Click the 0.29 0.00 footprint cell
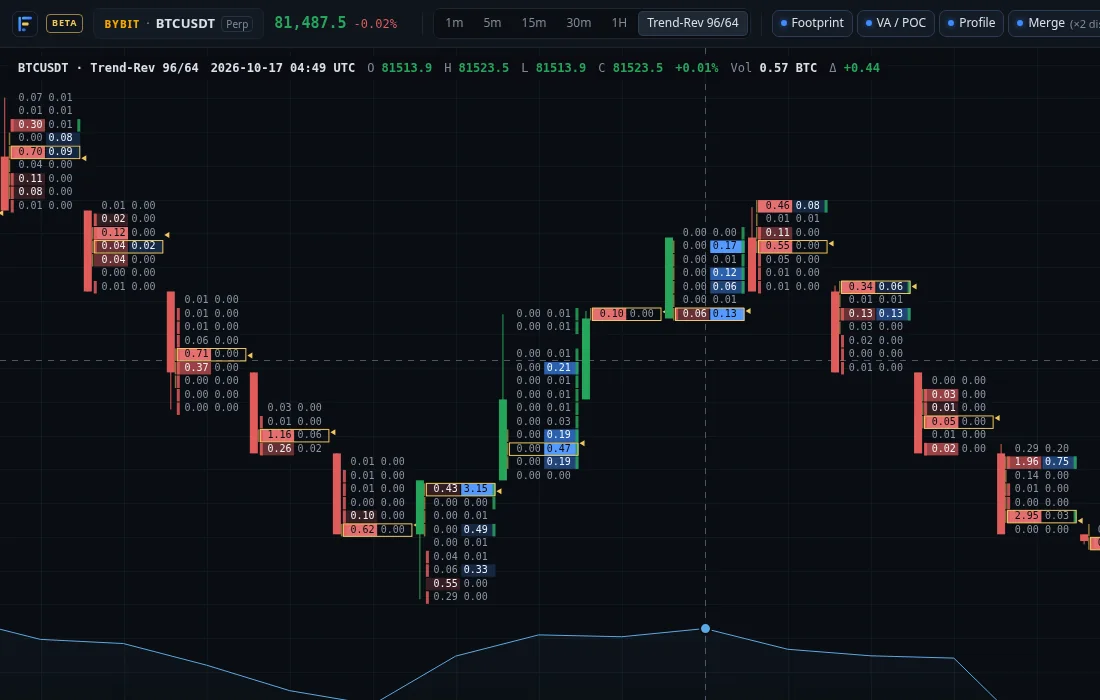The image size is (1100, 700). pyautogui.click(x=460, y=597)
